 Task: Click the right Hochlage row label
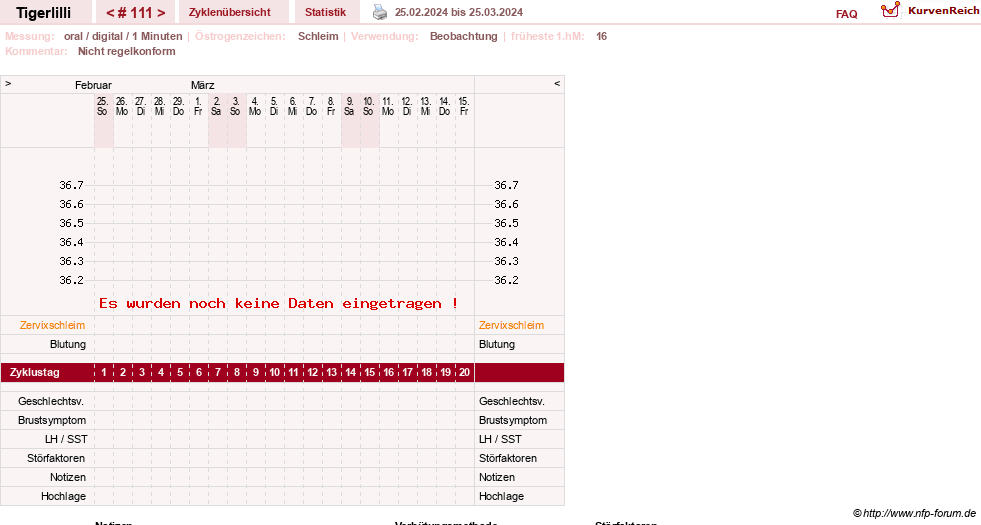pyautogui.click(x=501, y=496)
